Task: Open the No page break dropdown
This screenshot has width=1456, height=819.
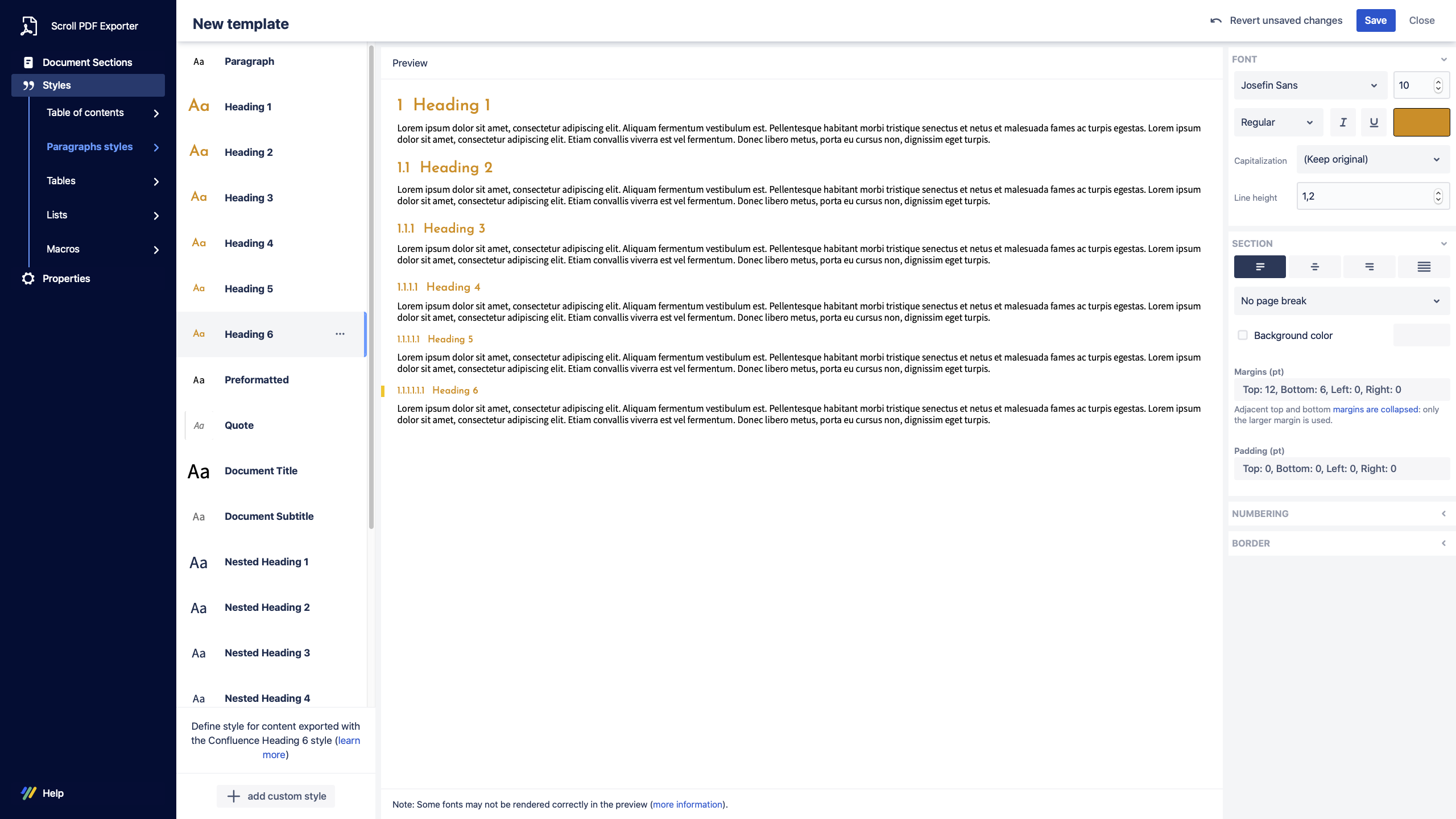Action: [x=1341, y=300]
